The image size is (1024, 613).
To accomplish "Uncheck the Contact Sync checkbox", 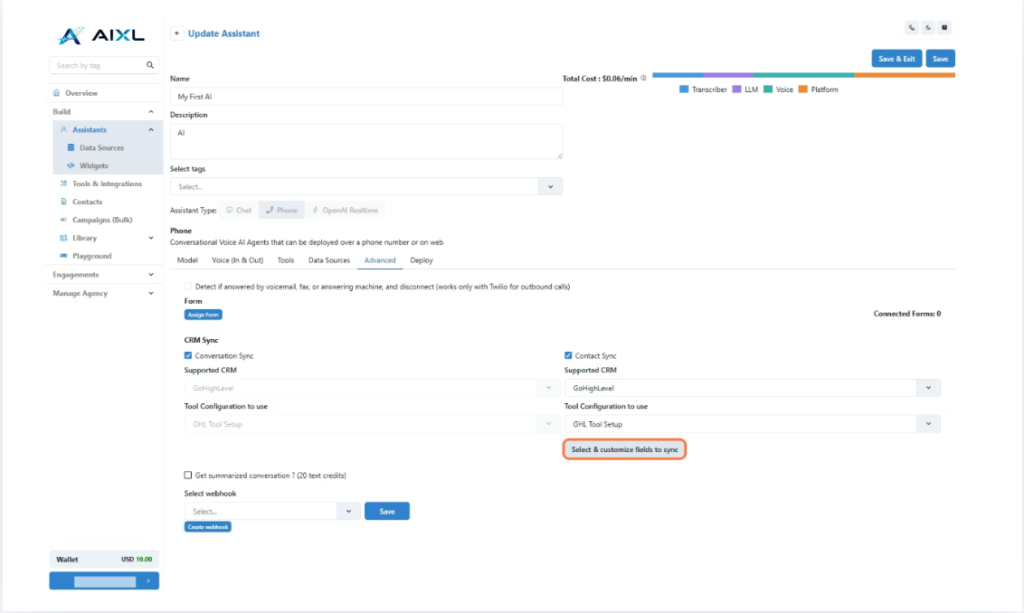I will (568, 355).
